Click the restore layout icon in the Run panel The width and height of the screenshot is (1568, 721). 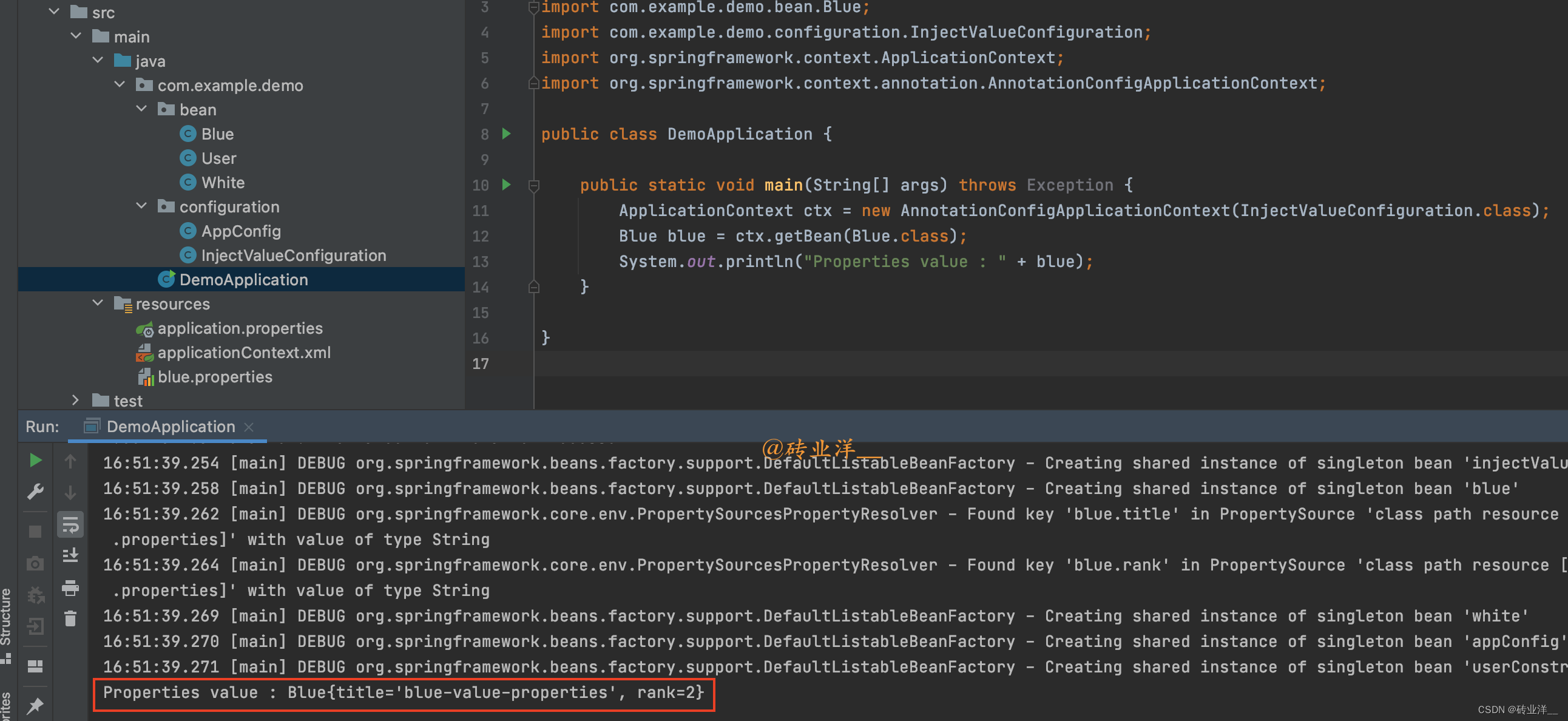[35, 666]
